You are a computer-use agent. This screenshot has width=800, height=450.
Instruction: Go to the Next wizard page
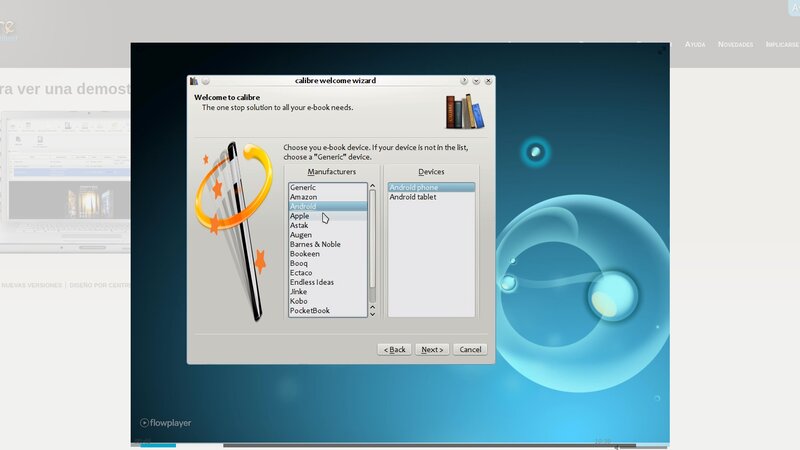(432, 349)
